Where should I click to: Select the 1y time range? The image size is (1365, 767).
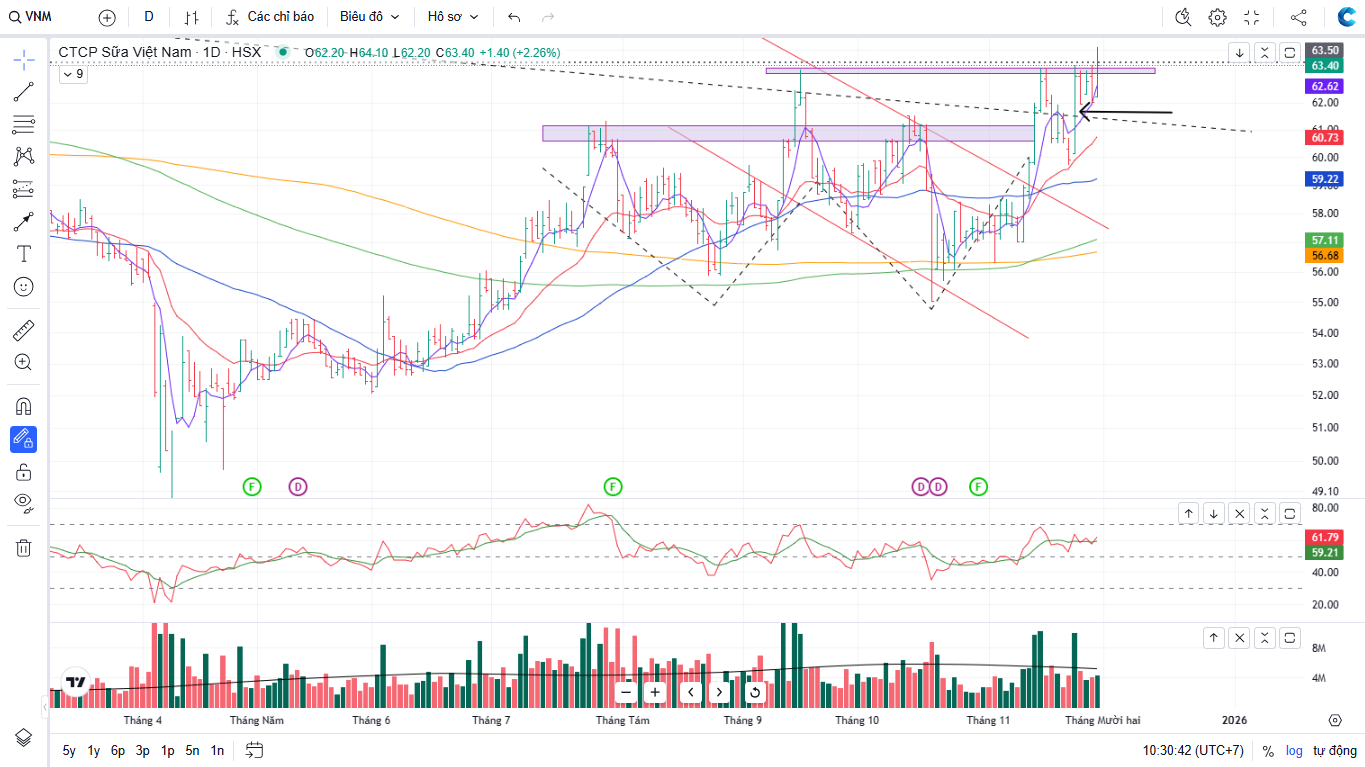coord(93,750)
